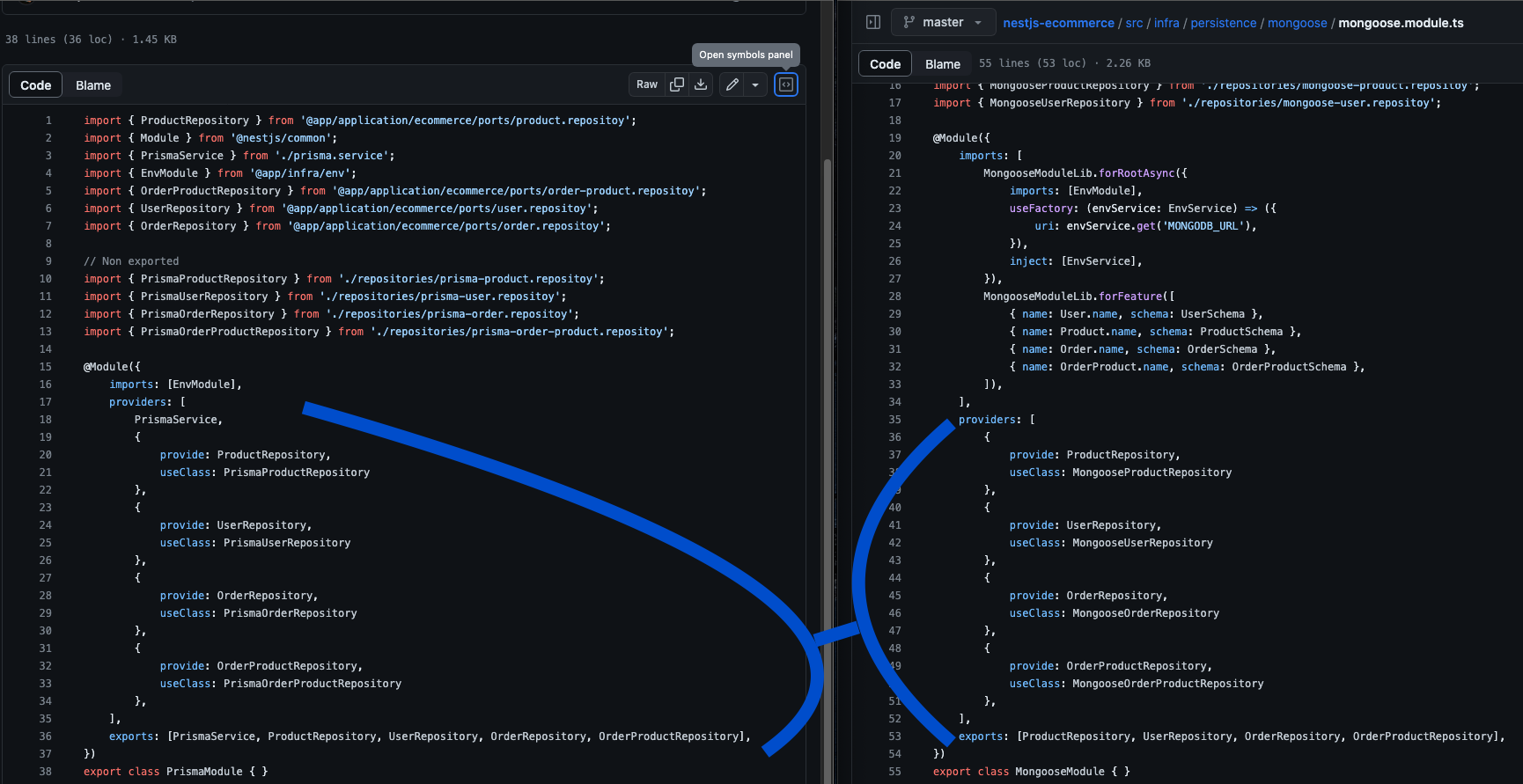Expand file tree side panel icon
Image resolution: width=1523 pixels, height=784 pixels.
[873, 22]
